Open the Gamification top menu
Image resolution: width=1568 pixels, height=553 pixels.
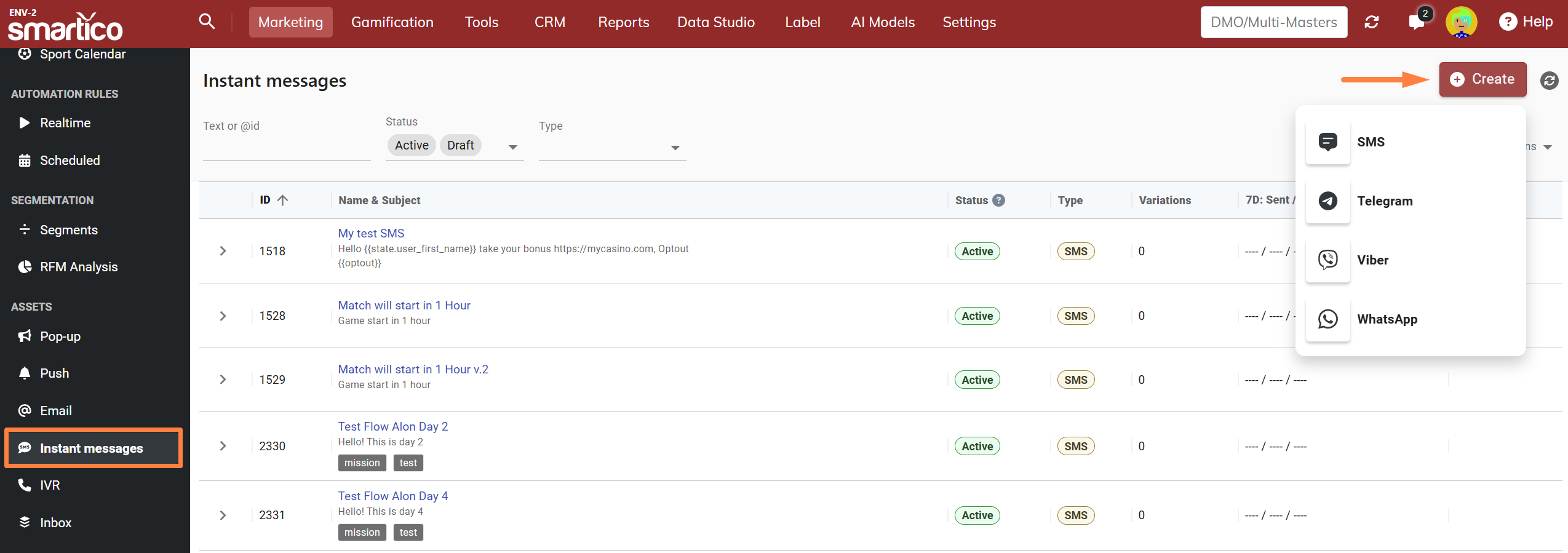coord(392,22)
